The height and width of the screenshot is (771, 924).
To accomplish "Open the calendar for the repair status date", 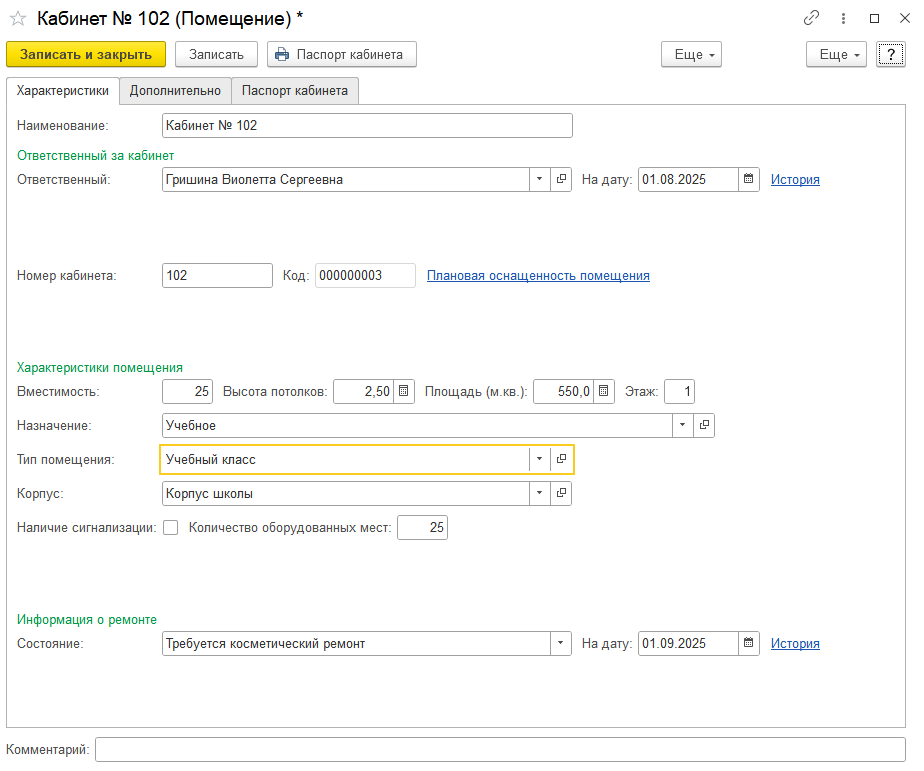I will click(x=749, y=644).
